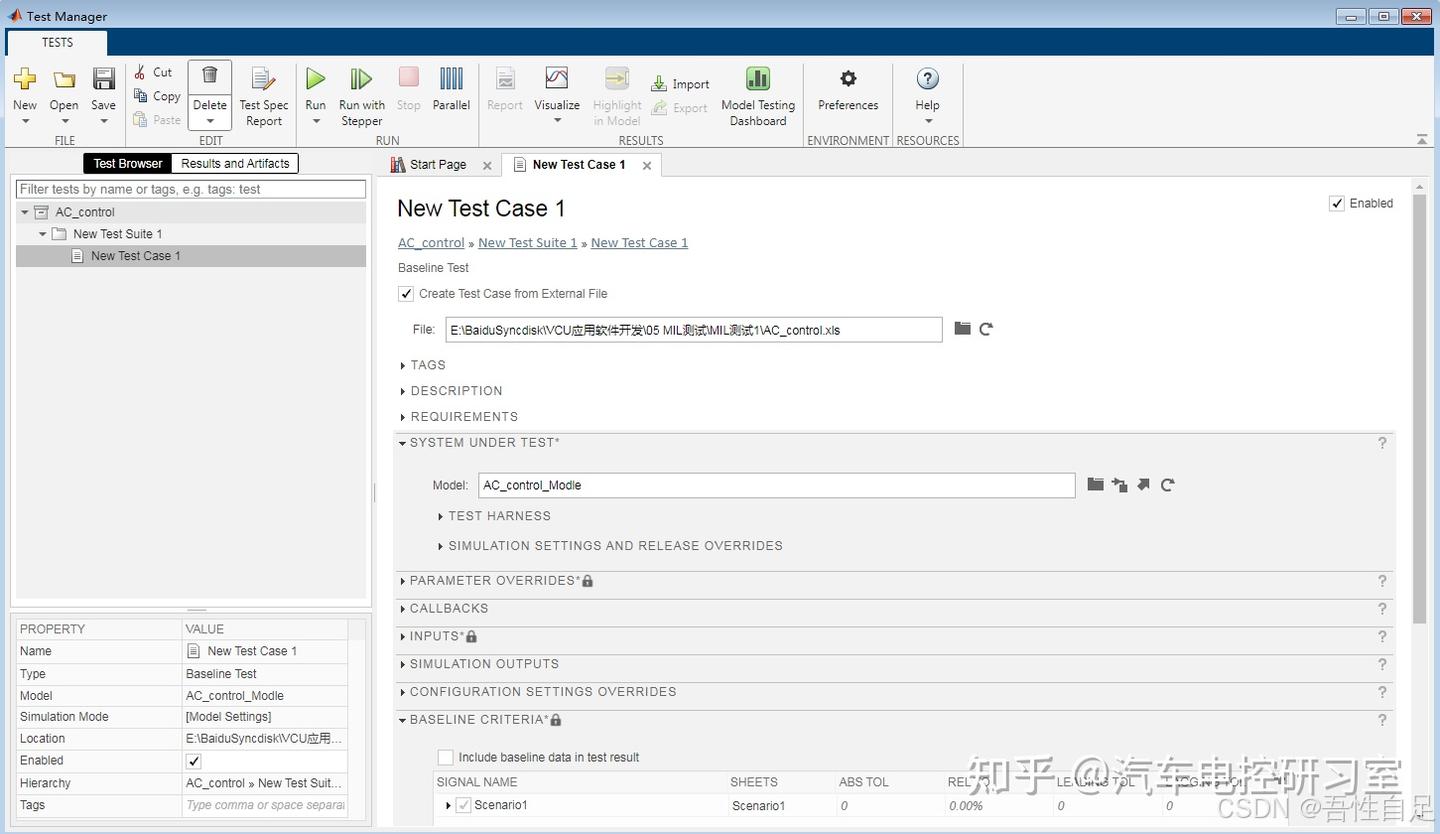Viewport: 1440px width, 834px height.
Task: Expand the PARAMETER OVERRIDES section
Action: pyautogui.click(x=403, y=580)
